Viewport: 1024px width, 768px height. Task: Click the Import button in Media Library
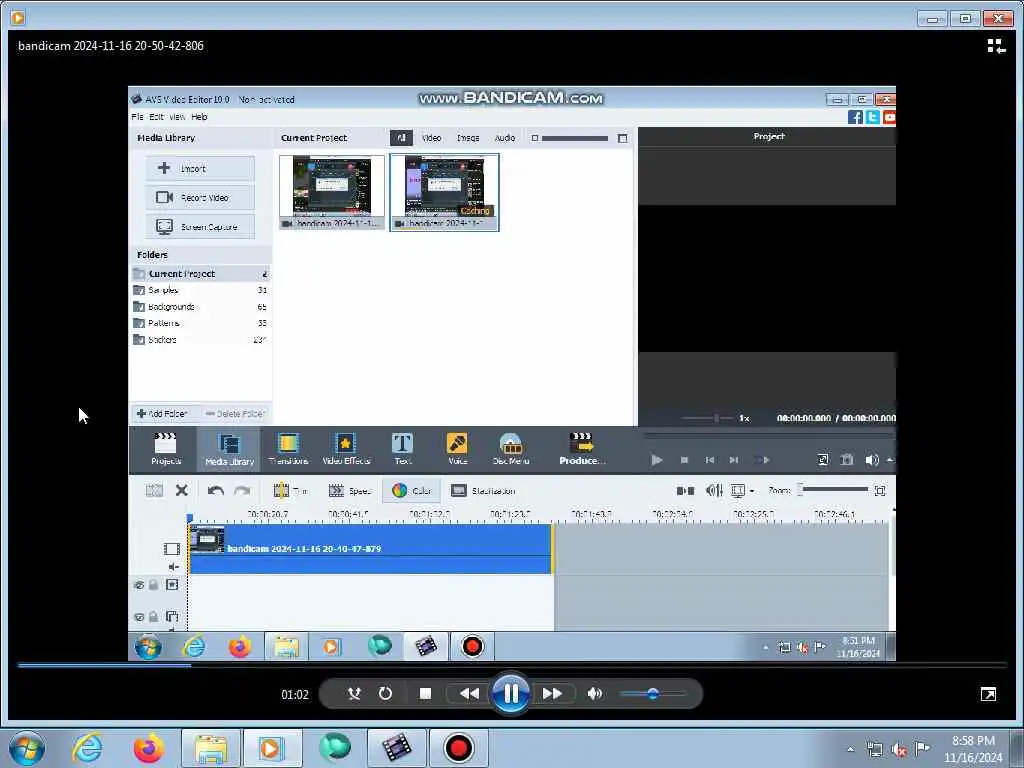coord(200,168)
